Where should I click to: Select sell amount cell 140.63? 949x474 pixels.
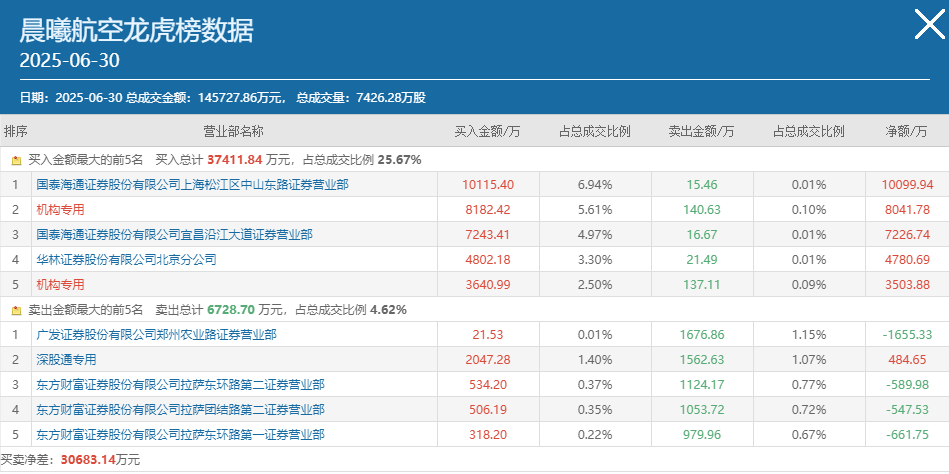702,210
